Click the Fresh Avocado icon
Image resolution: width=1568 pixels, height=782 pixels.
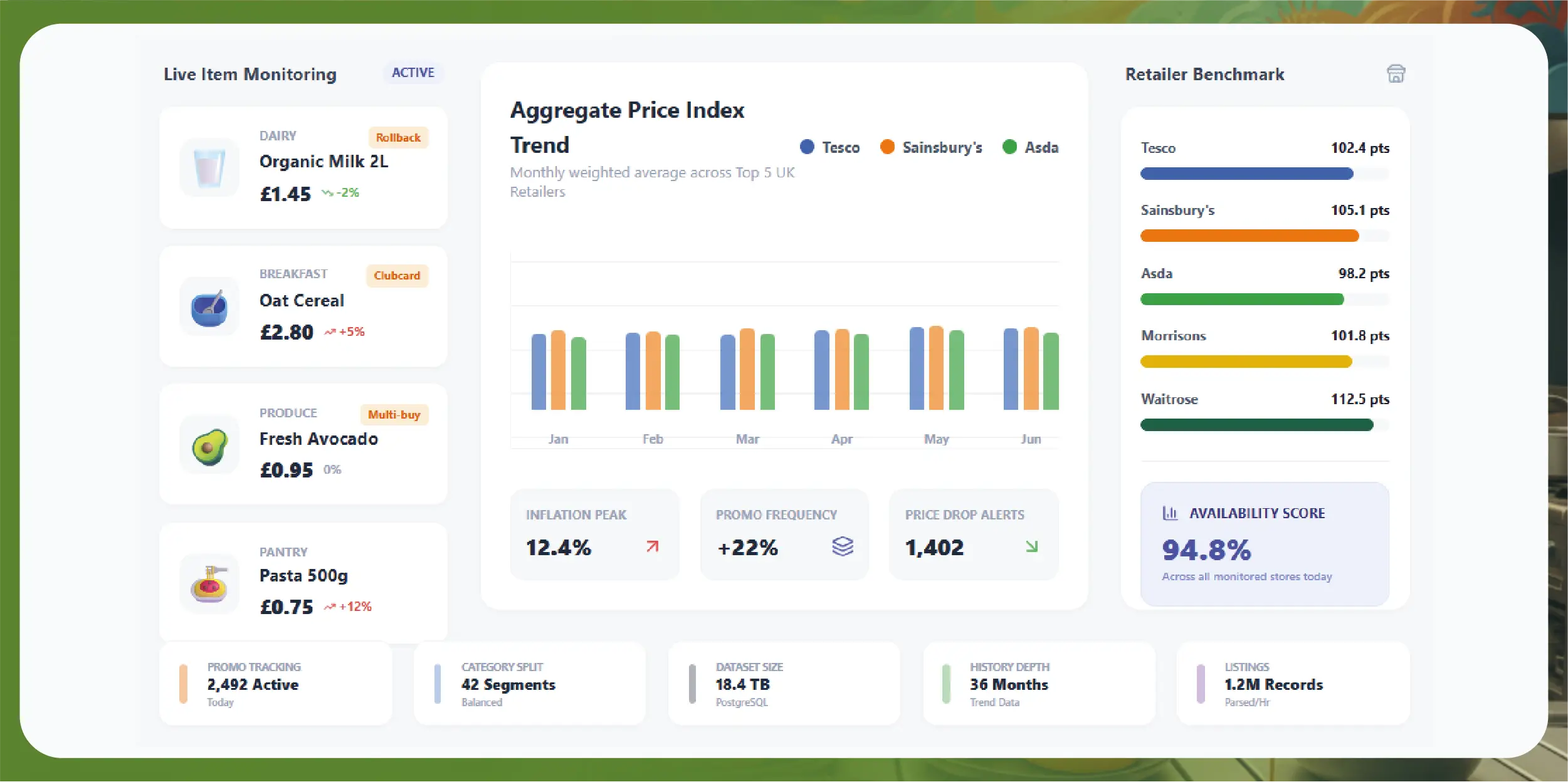pos(209,446)
